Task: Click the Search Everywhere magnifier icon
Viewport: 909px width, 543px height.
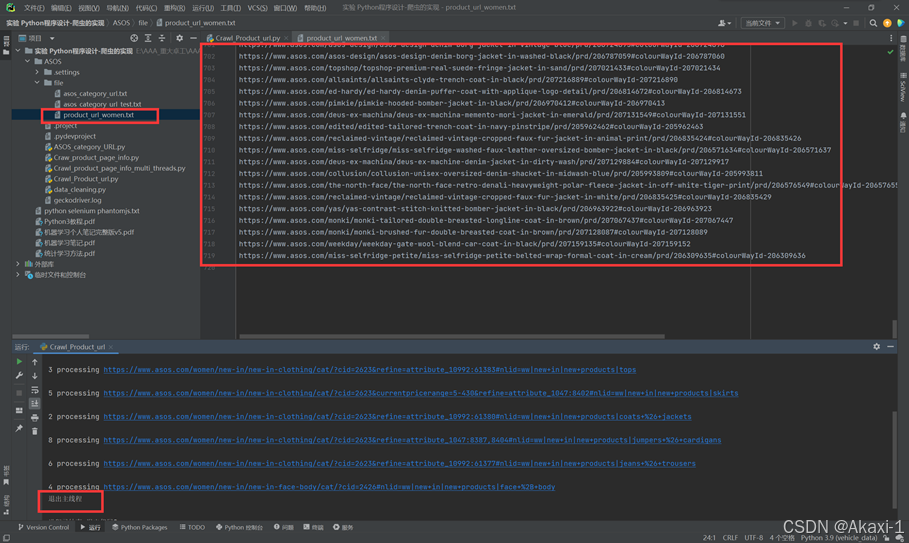Action: coord(873,23)
